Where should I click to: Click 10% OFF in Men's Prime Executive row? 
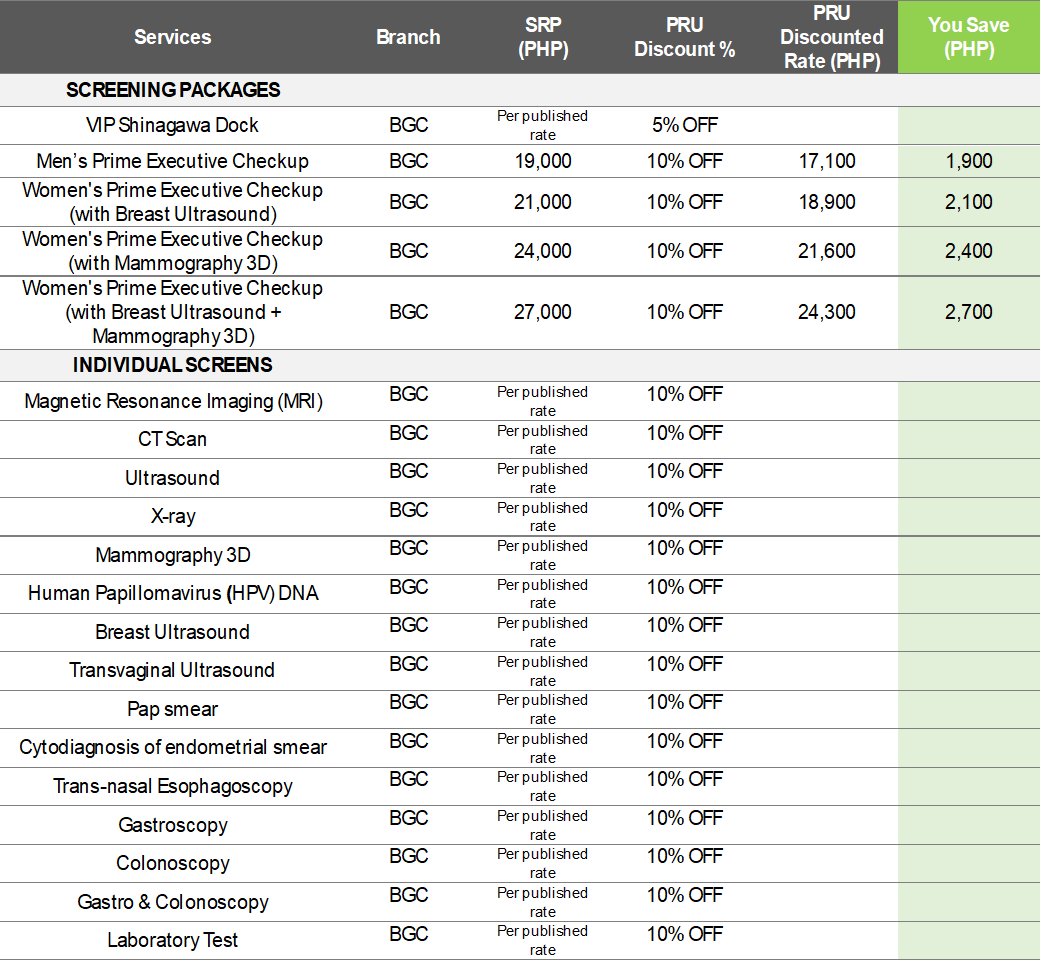(x=684, y=161)
